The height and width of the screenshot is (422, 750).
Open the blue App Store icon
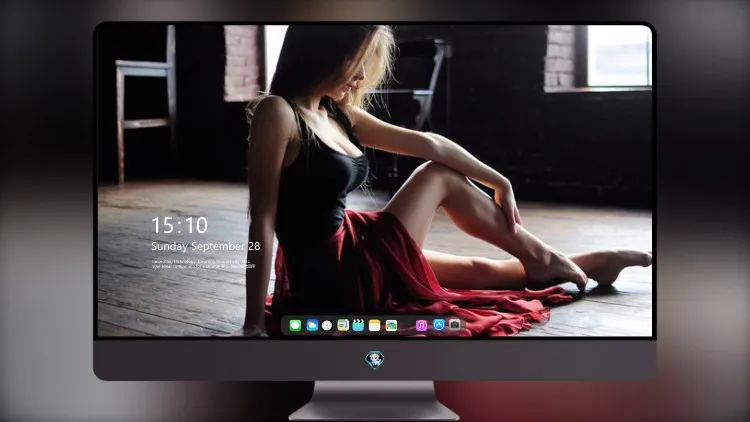(439, 325)
